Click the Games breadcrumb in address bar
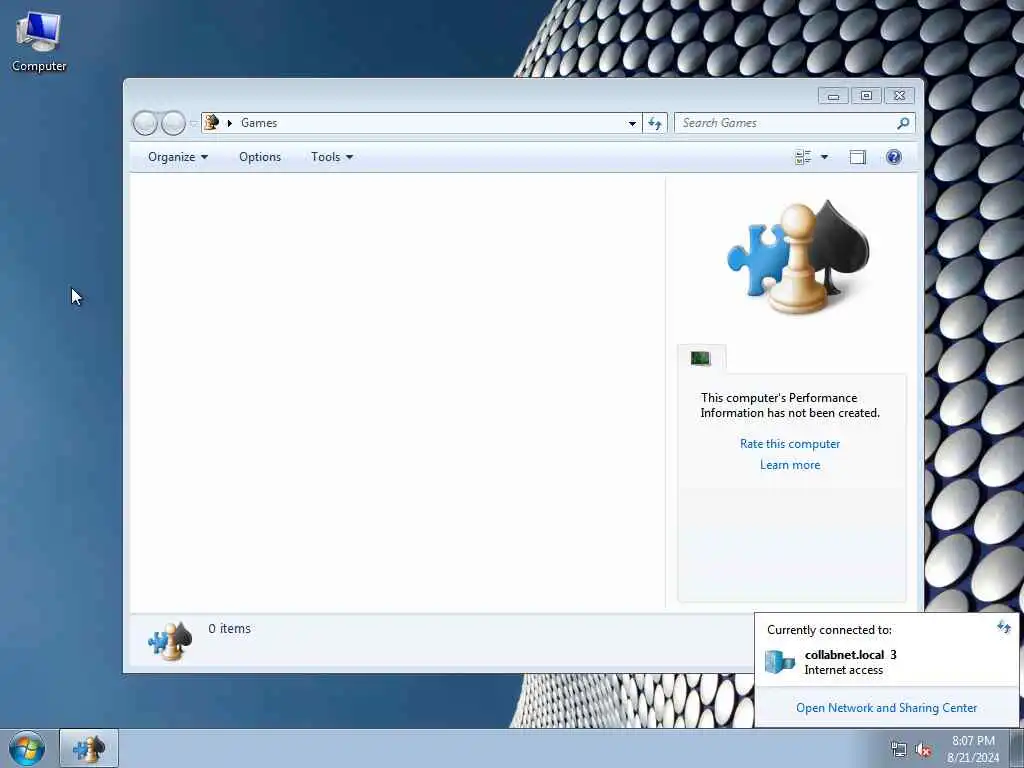The height and width of the screenshot is (768, 1024). (259, 123)
